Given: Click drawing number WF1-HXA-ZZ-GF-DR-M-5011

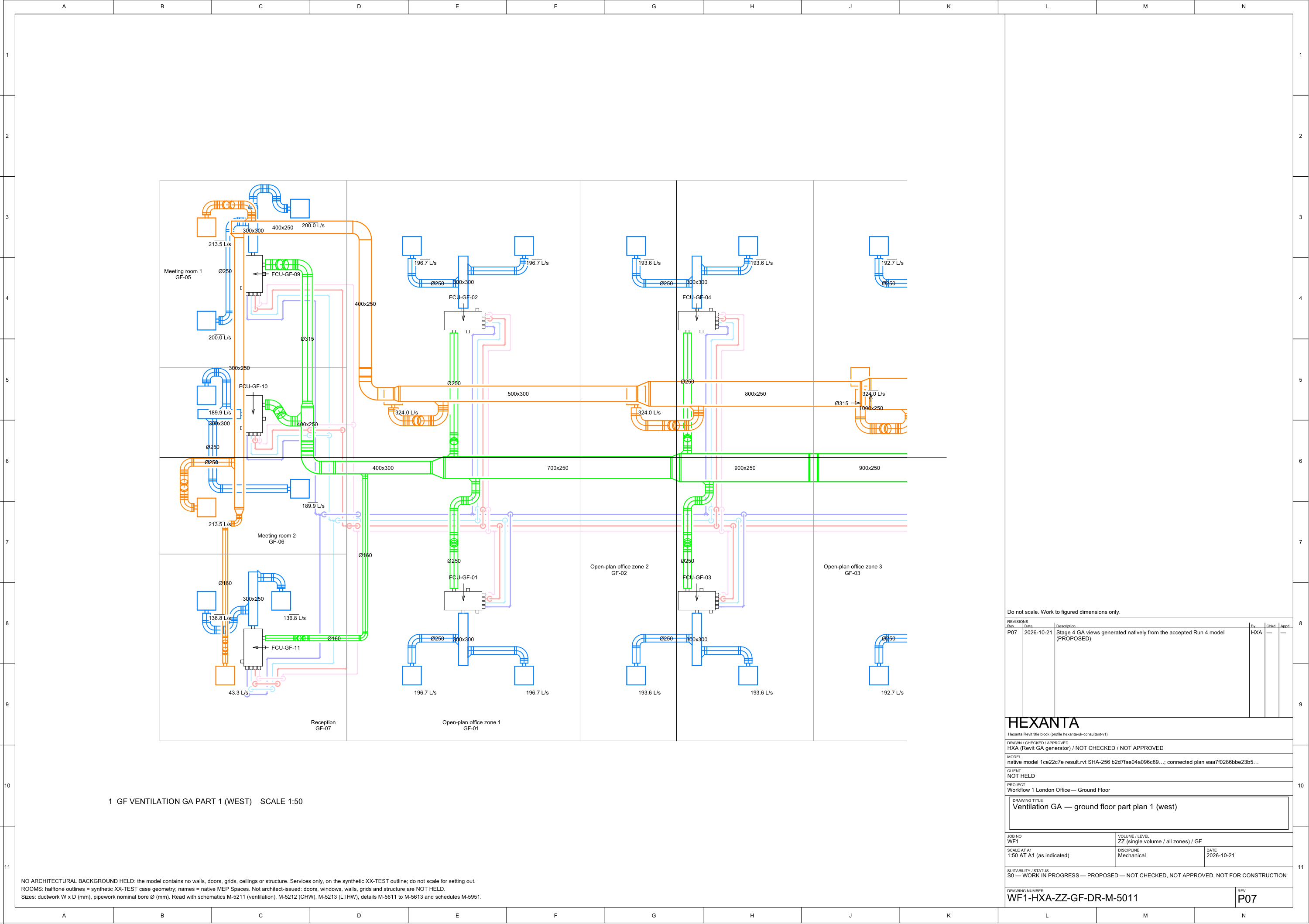Looking at the screenshot, I should click(x=1073, y=898).
